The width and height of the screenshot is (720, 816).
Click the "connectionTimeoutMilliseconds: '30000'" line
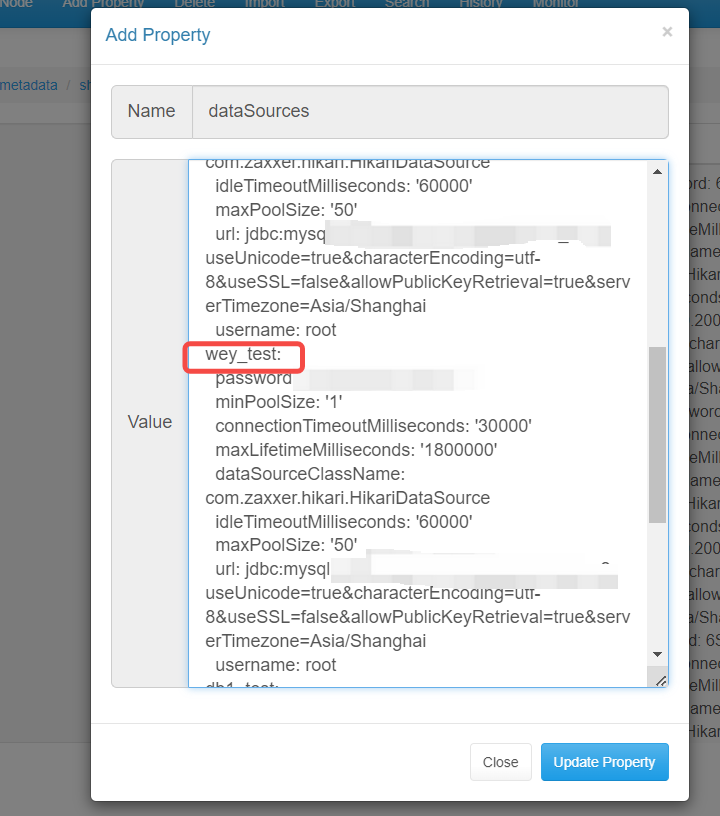click(374, 426)
